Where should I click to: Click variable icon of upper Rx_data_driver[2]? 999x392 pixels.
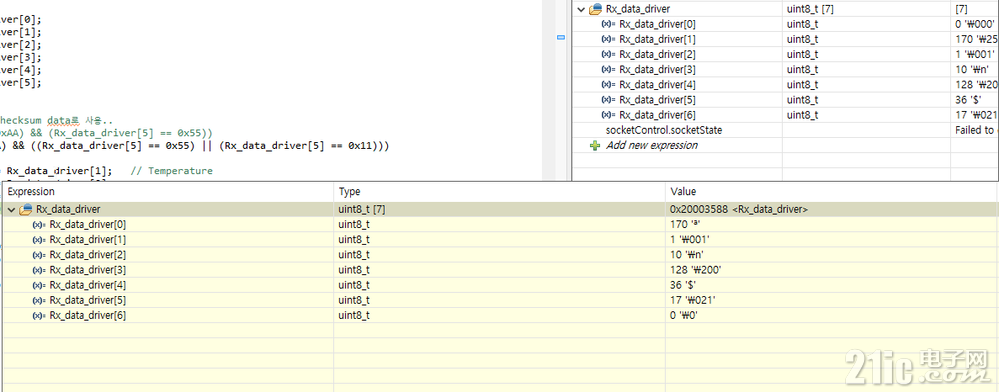pos(608,54)
